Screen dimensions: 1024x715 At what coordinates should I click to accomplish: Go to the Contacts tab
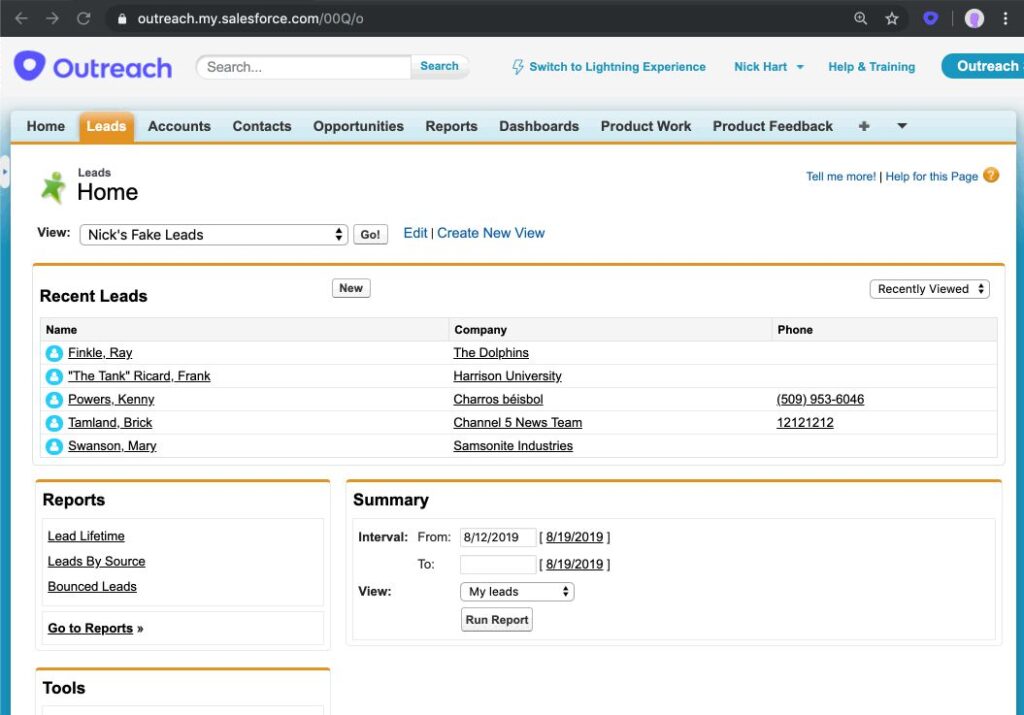pos(262,126)
